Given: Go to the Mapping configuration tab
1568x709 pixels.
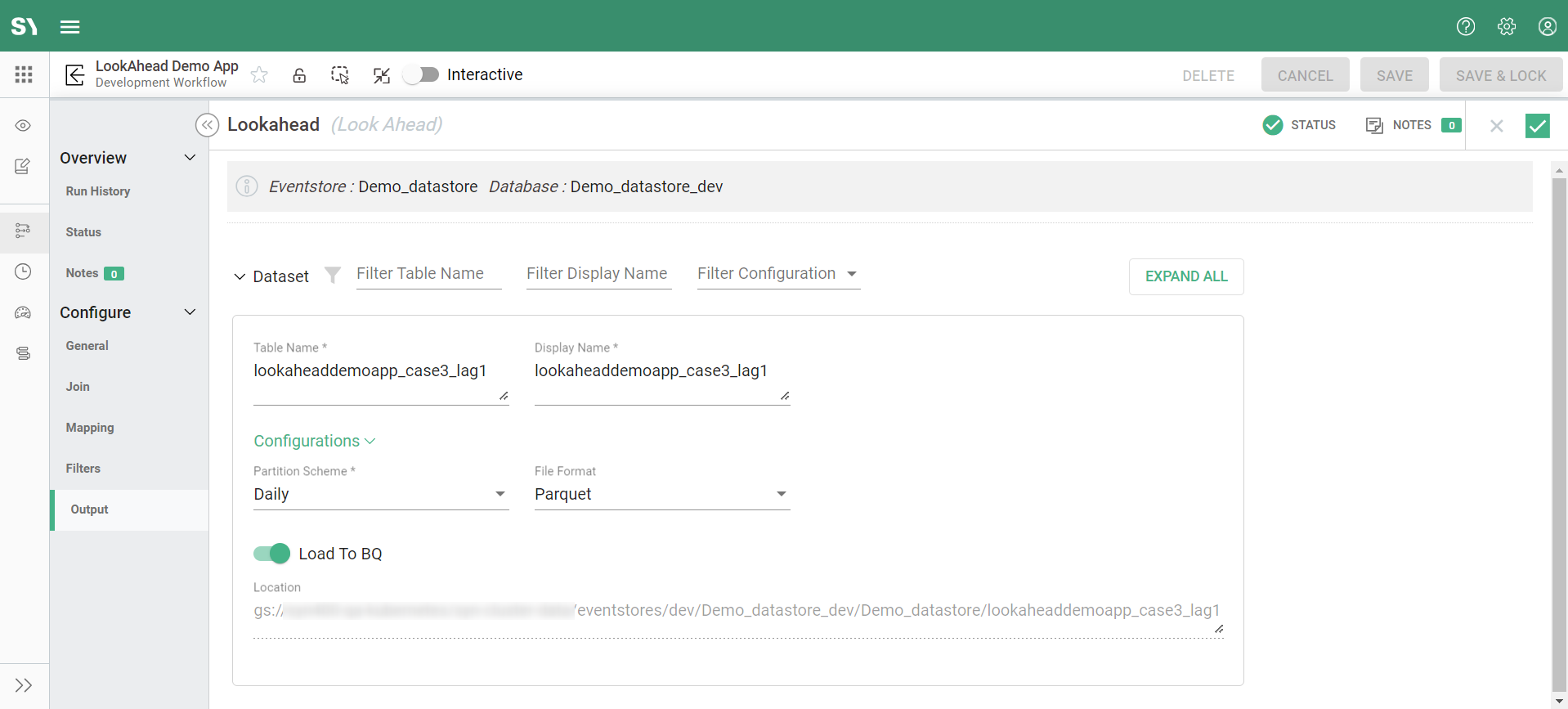Looking at the screenshot, I should point(90,428).
